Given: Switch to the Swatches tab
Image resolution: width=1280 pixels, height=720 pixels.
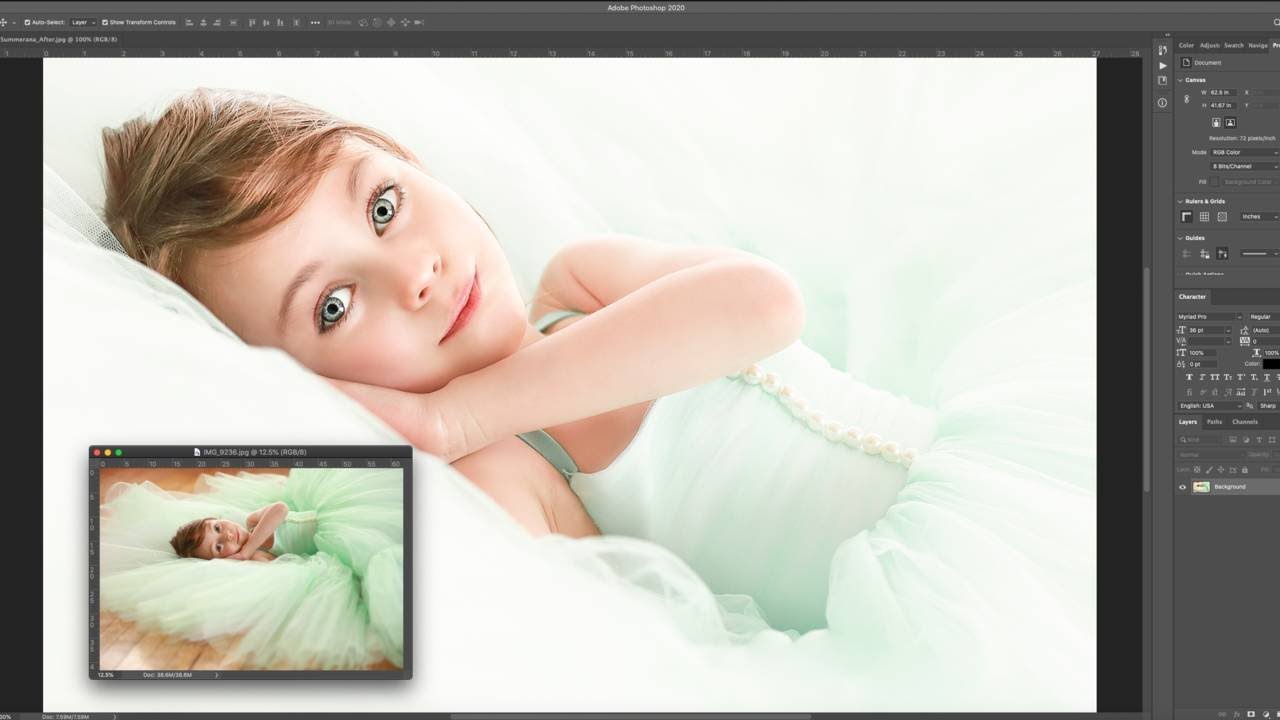Looking at the screenshot, I should coord(1234,45).
